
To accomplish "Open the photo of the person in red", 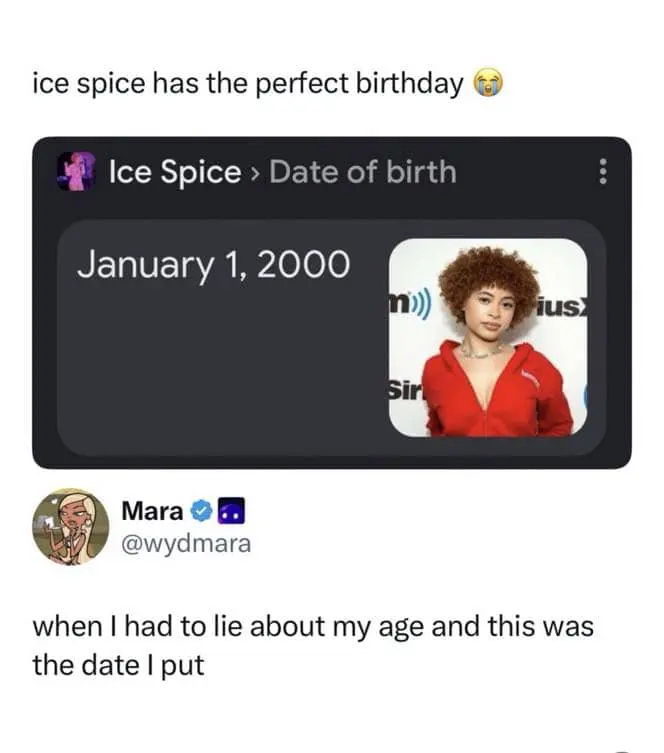I will (486, 337).
